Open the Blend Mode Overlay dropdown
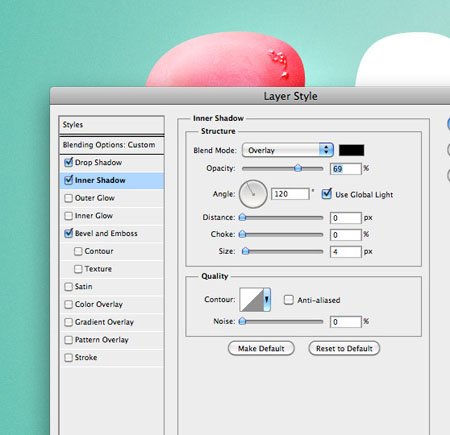This screenshot has height=435, width=450. pyautogui.click(x=288, y=150)
